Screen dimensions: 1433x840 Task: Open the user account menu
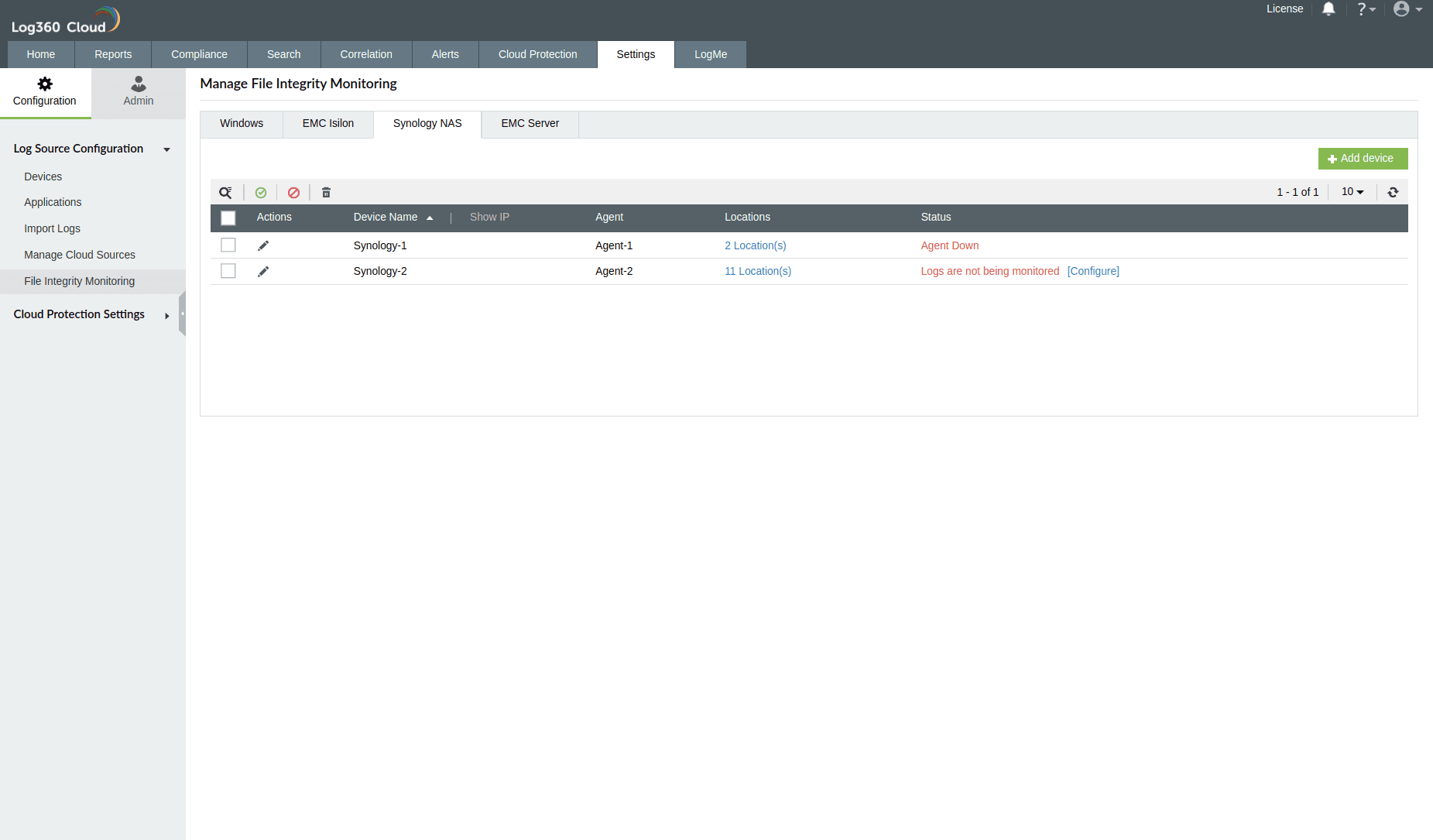[x=1403, y=9]
